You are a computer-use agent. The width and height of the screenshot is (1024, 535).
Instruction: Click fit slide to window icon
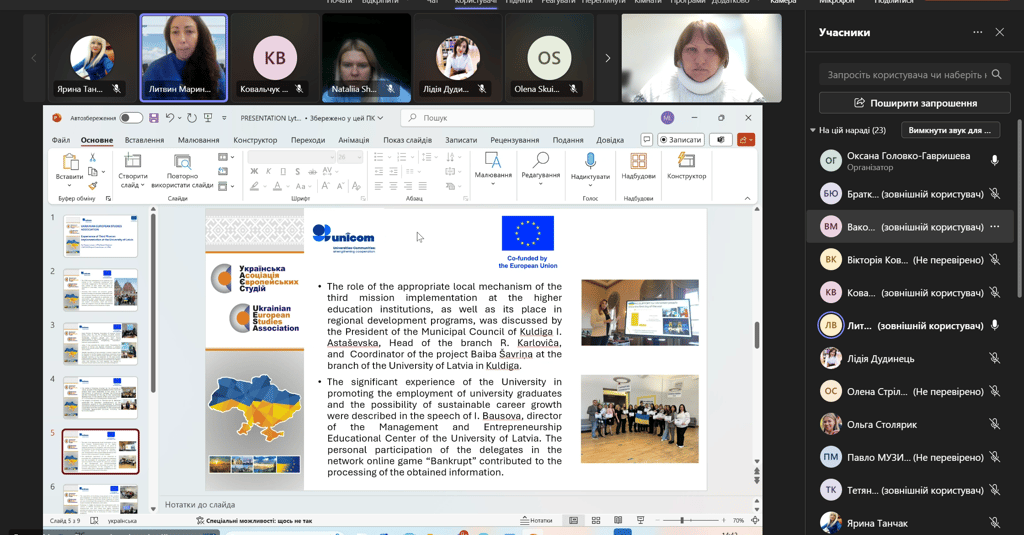tap(755, 521)
